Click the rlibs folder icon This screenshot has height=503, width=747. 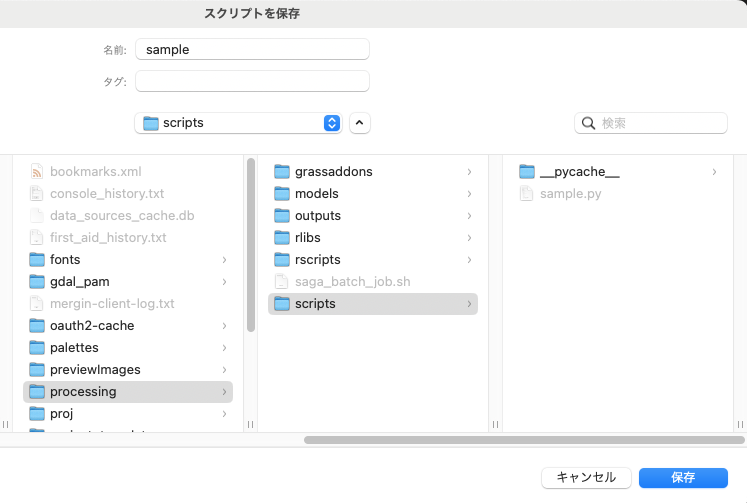click(x=282, y=238)
